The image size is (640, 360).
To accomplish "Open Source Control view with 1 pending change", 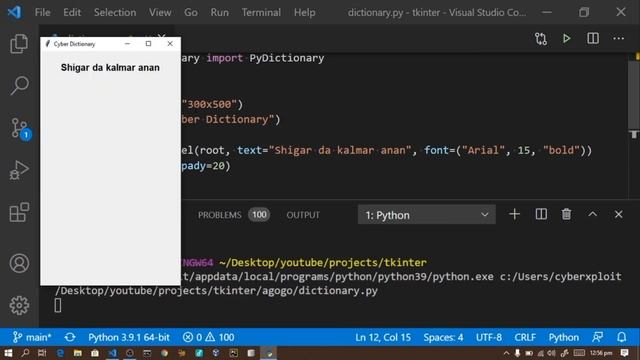I will 20,129.
